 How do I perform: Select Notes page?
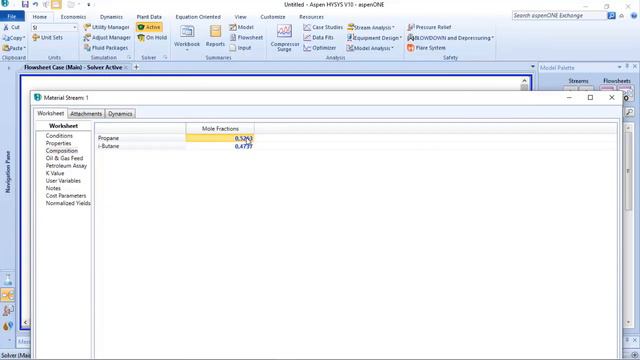point(53,188)
